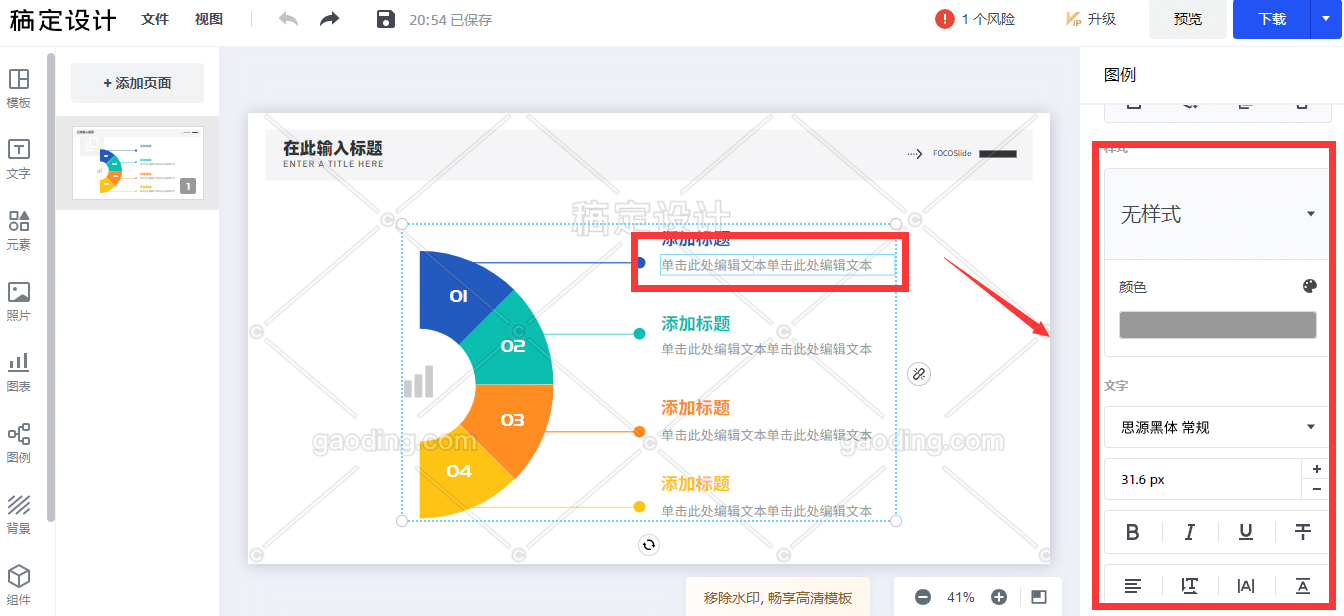Screen dimensions: 1344x616
Task: Open the 照片 photos panel
Action: pos(18,301)
